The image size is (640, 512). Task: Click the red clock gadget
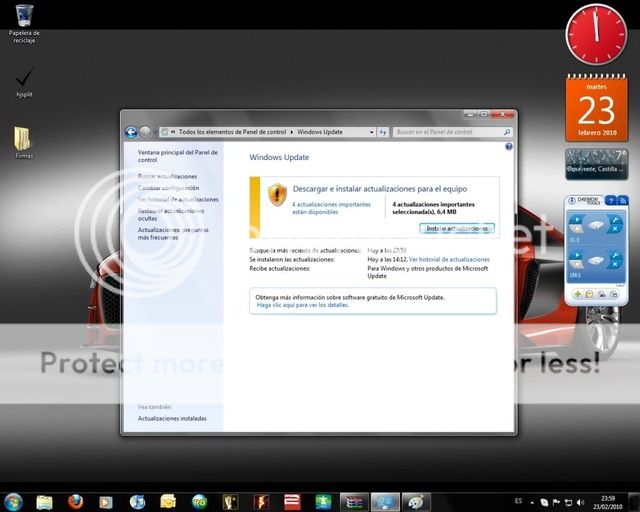click(596, 34)
